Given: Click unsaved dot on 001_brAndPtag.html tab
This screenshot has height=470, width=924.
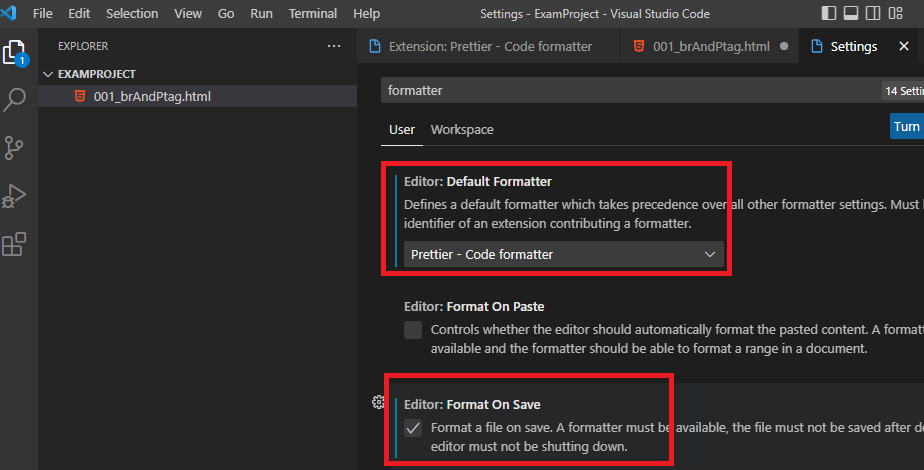Looking at the screenshot, I should pyautogui.click(x=784, y=46).
